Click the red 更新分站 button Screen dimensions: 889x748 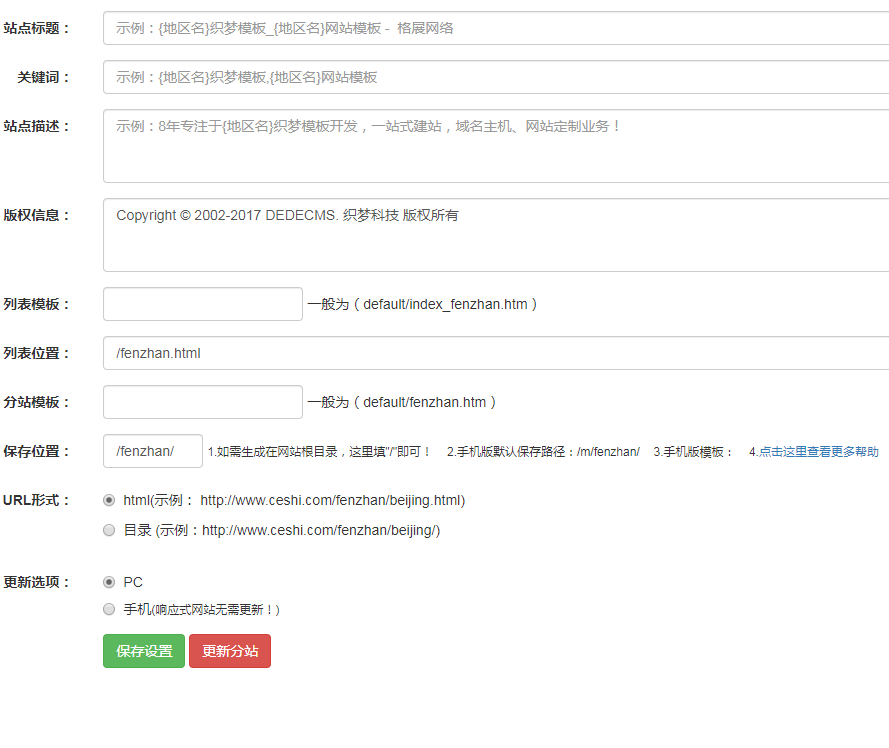(x=230, y=651)
